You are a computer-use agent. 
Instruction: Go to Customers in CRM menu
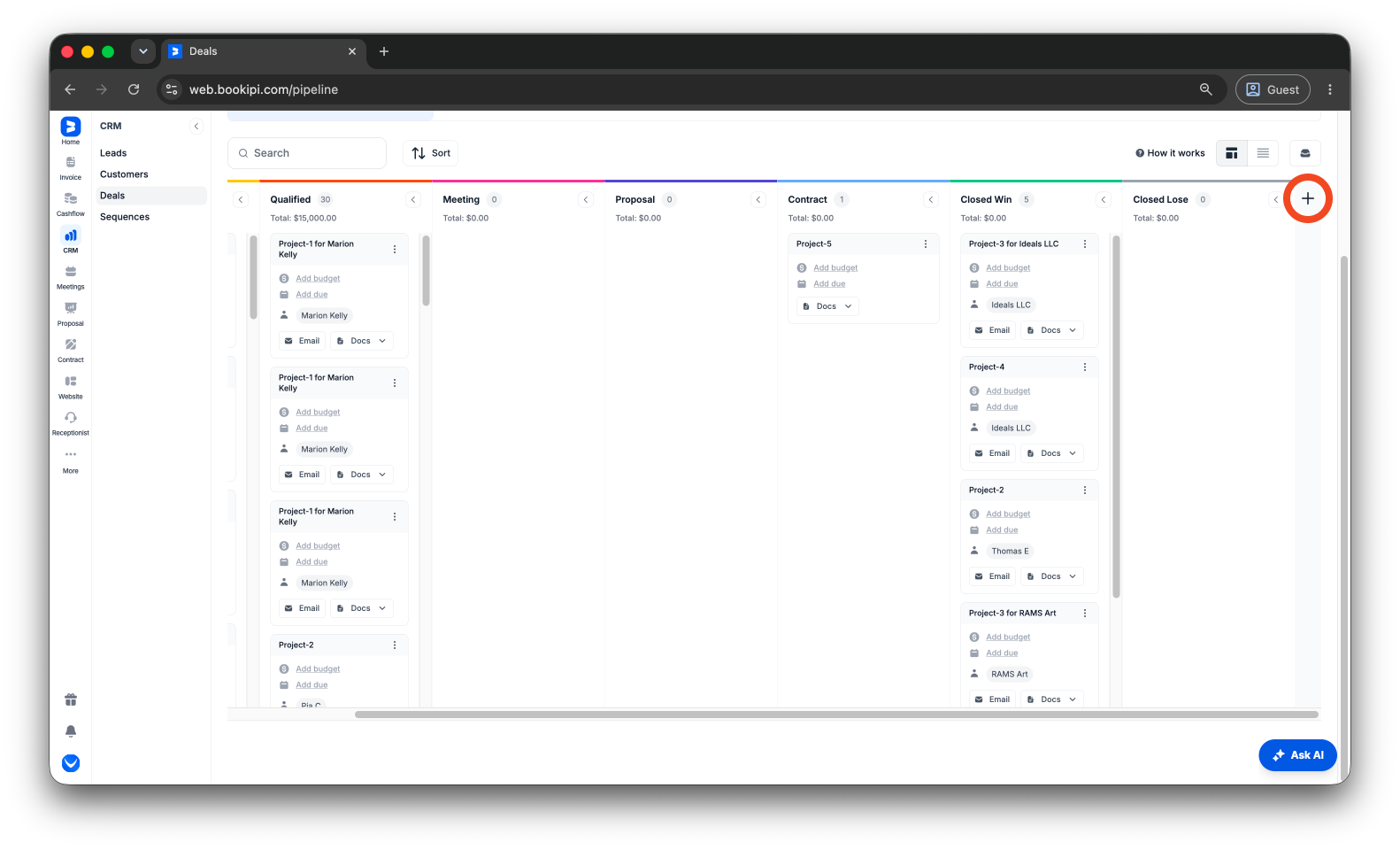coord(124,174)
